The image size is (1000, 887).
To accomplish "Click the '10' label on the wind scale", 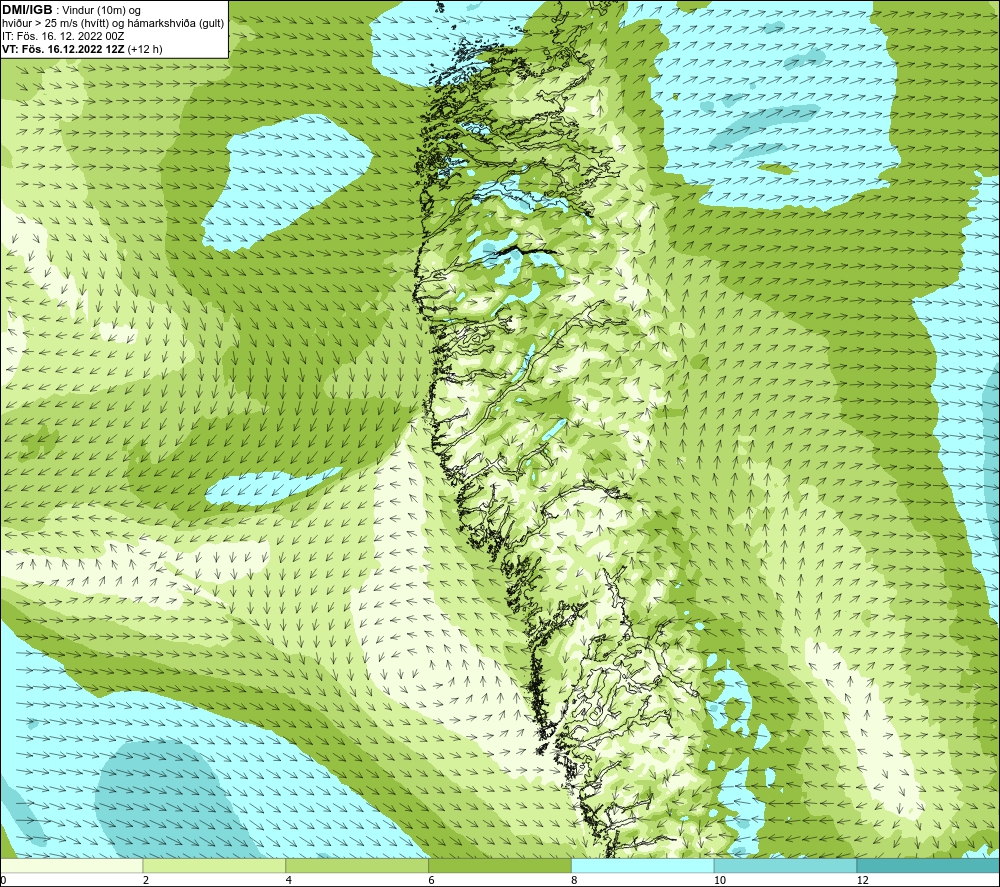I will pos(720,881).
